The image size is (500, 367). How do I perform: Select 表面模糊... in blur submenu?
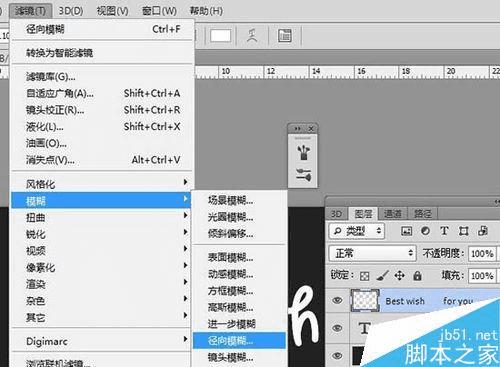[239, 257]
